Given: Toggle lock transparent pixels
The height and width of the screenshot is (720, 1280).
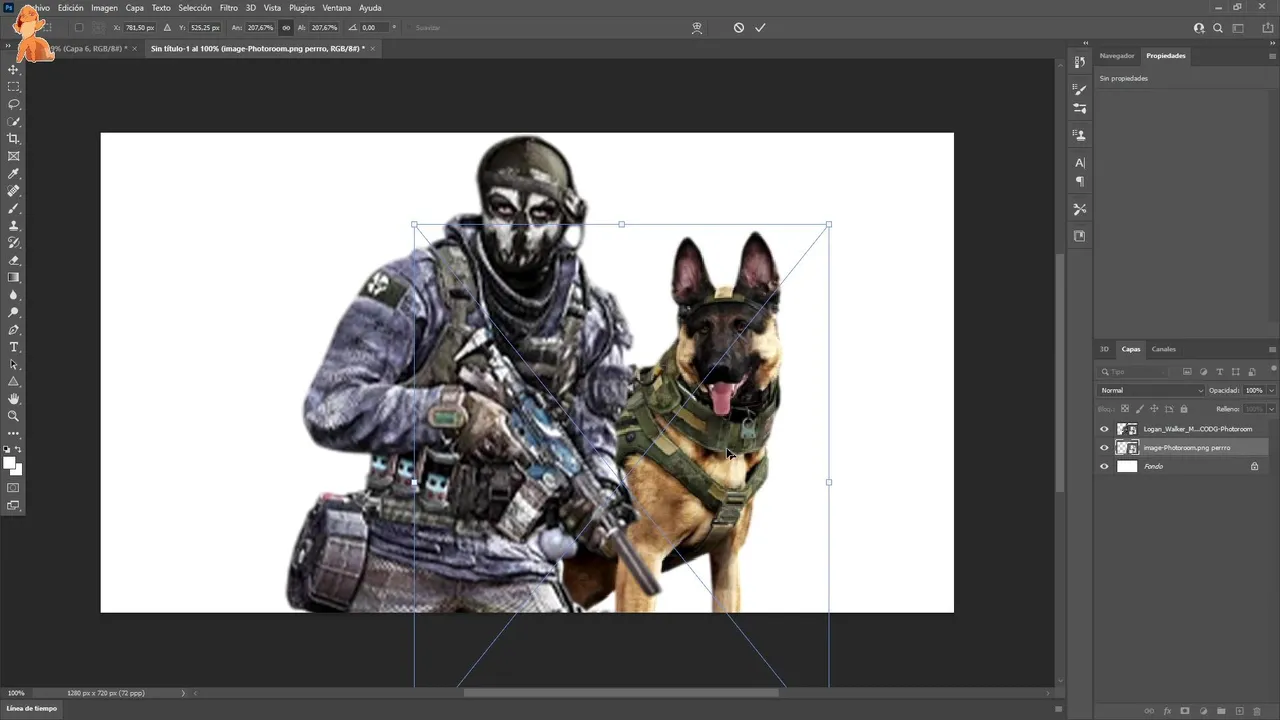Looking at the screenshot, I should point(1125,409).
